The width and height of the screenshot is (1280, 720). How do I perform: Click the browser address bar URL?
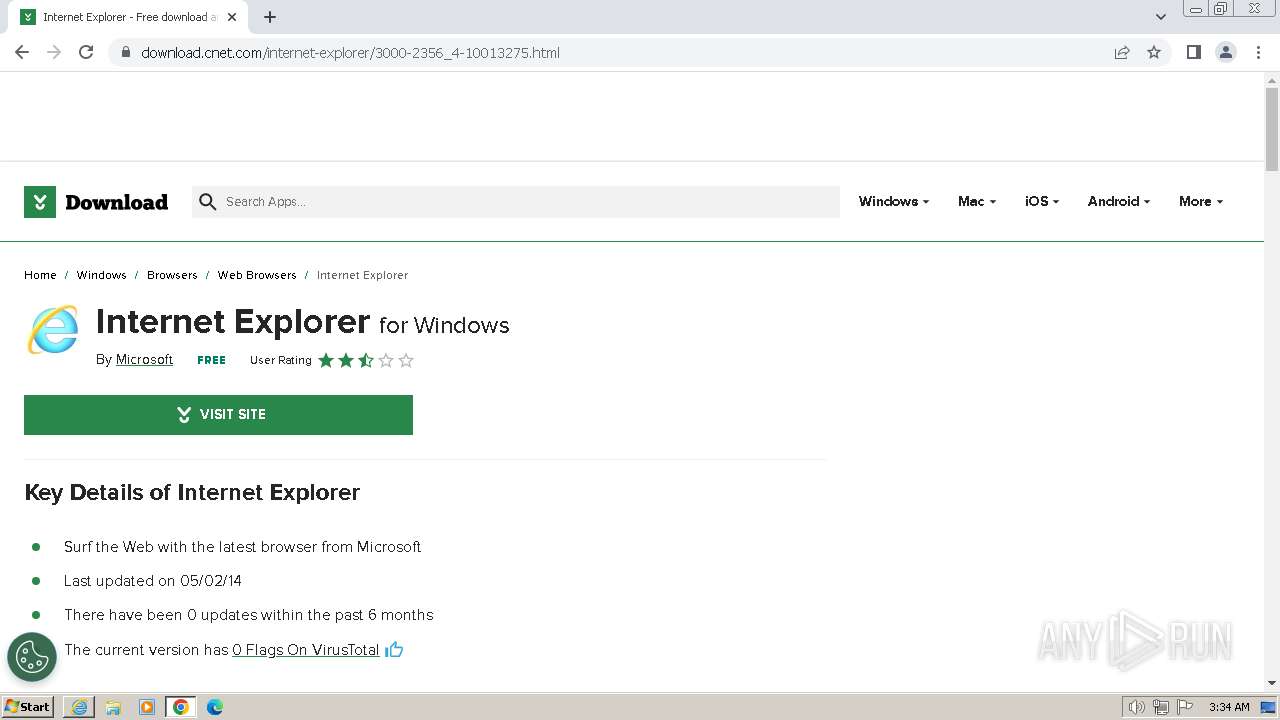click(350, 53)
